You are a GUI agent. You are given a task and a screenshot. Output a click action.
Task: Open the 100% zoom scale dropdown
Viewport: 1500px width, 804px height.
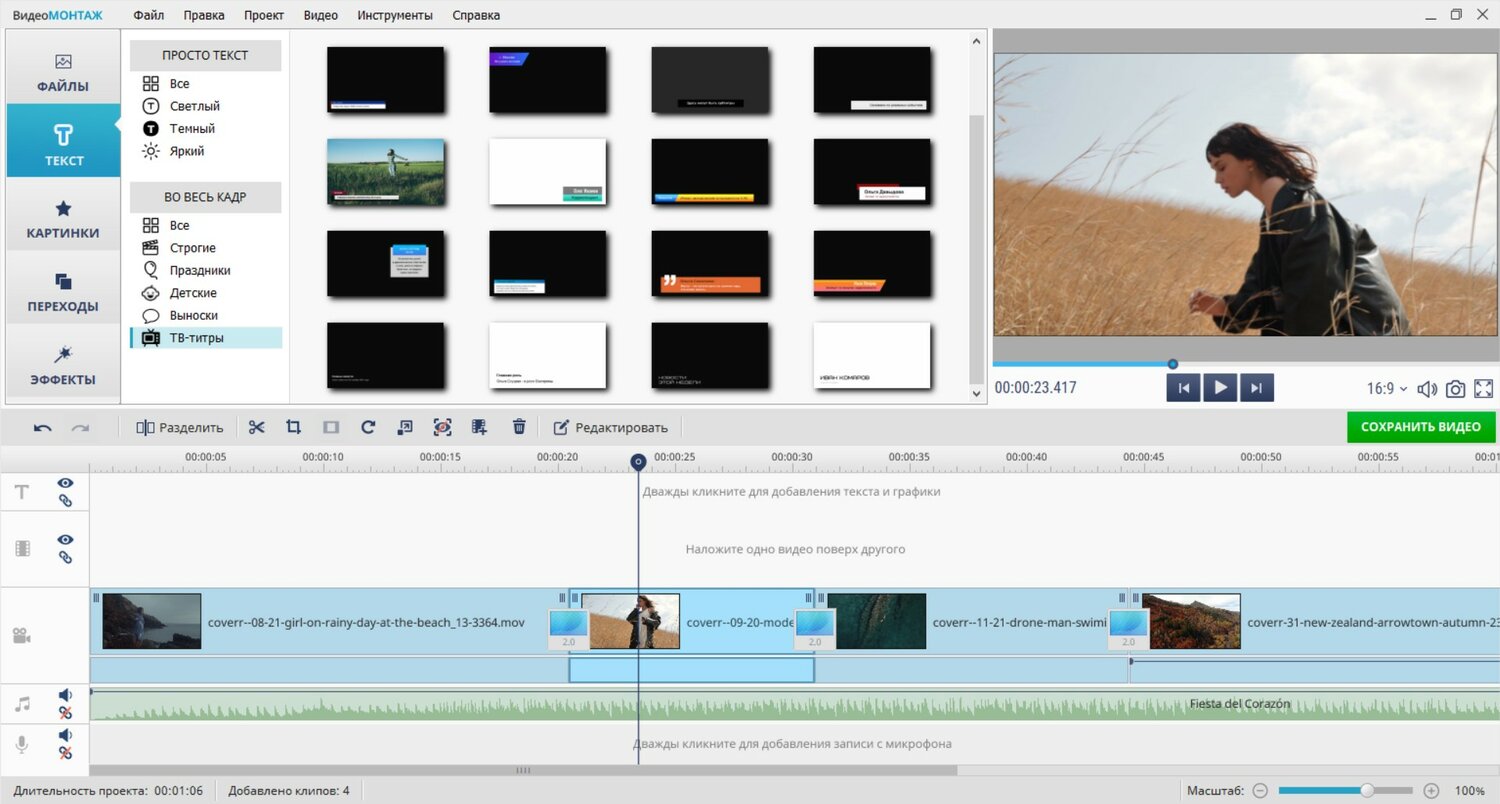tap(1470, 791)
